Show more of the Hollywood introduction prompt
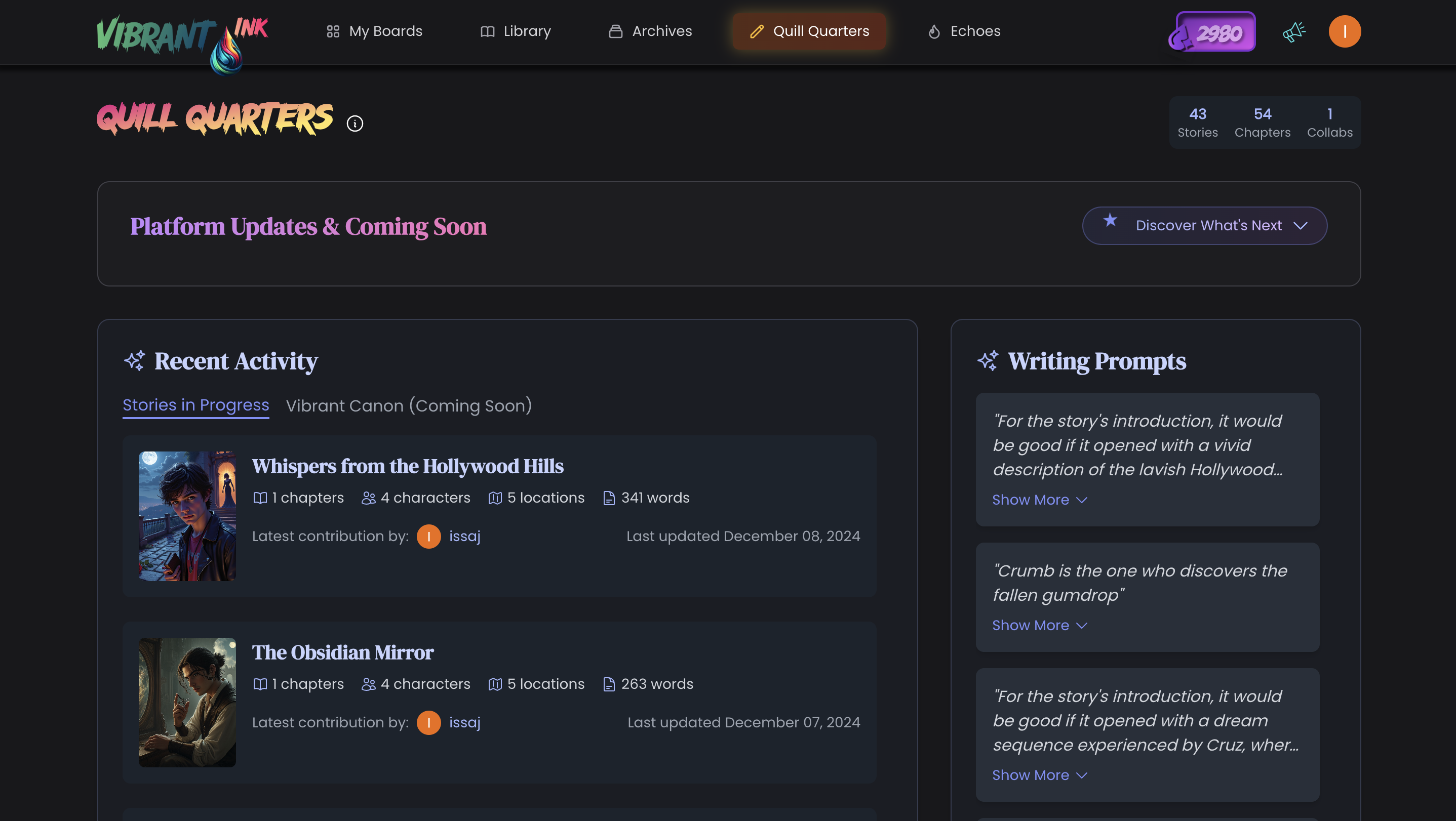1456x821 pixels. 1039,500
